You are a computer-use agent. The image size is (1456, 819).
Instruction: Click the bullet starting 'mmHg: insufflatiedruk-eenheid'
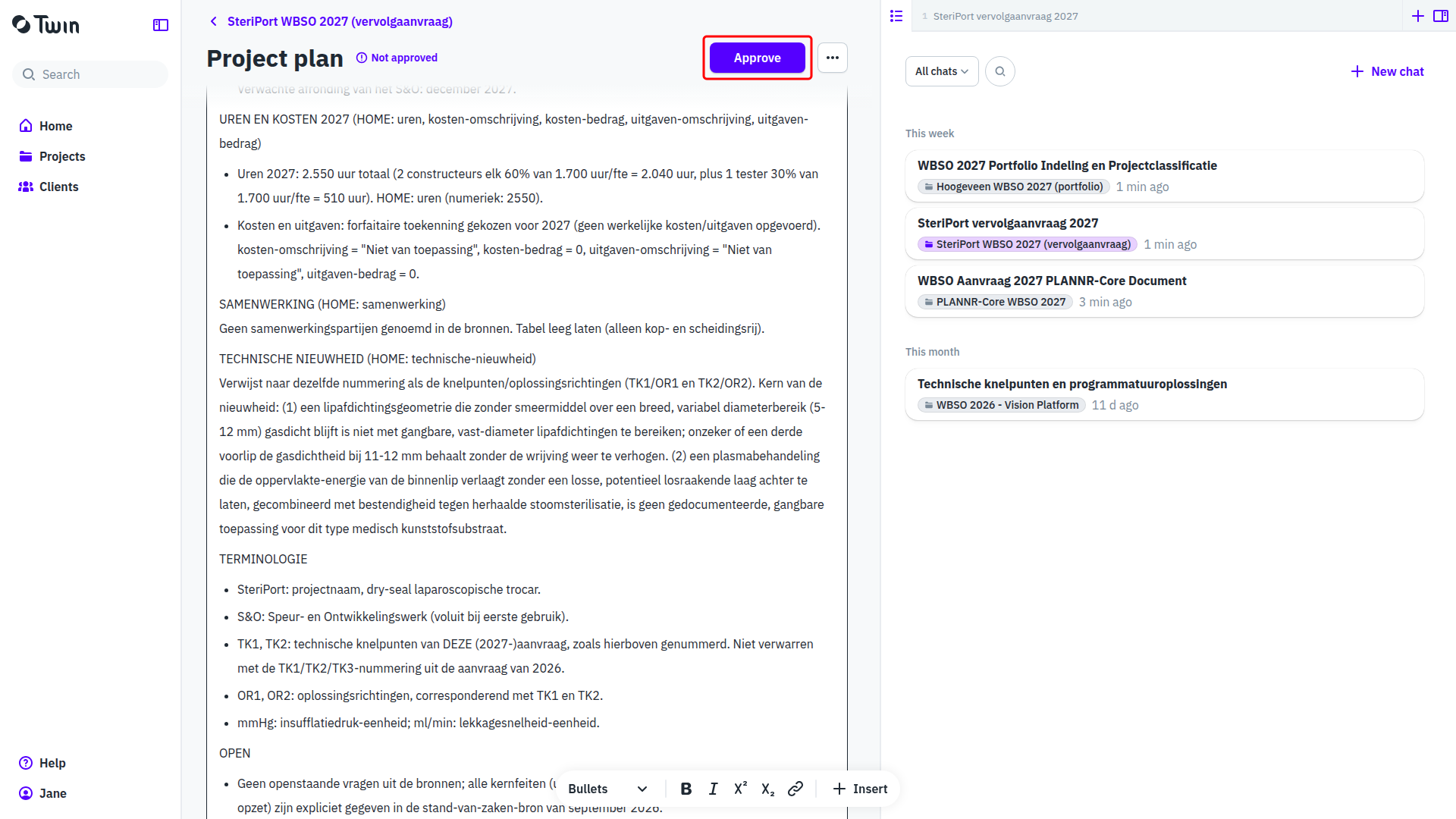tap(419, 723)
